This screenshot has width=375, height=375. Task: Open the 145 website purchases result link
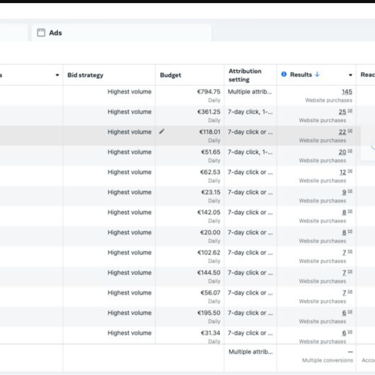[347, 92]
